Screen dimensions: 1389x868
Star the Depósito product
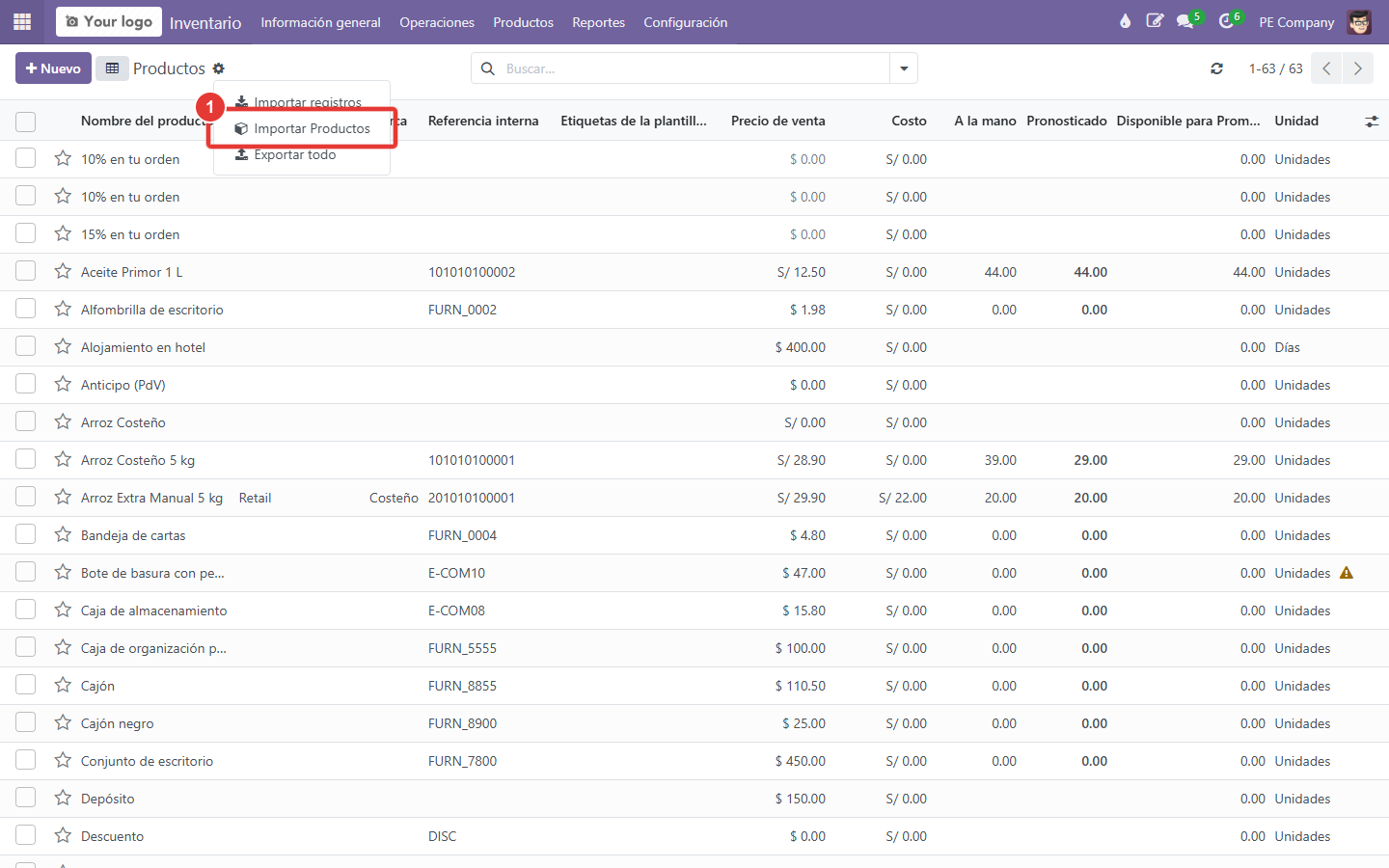click(x=63, y=799)
